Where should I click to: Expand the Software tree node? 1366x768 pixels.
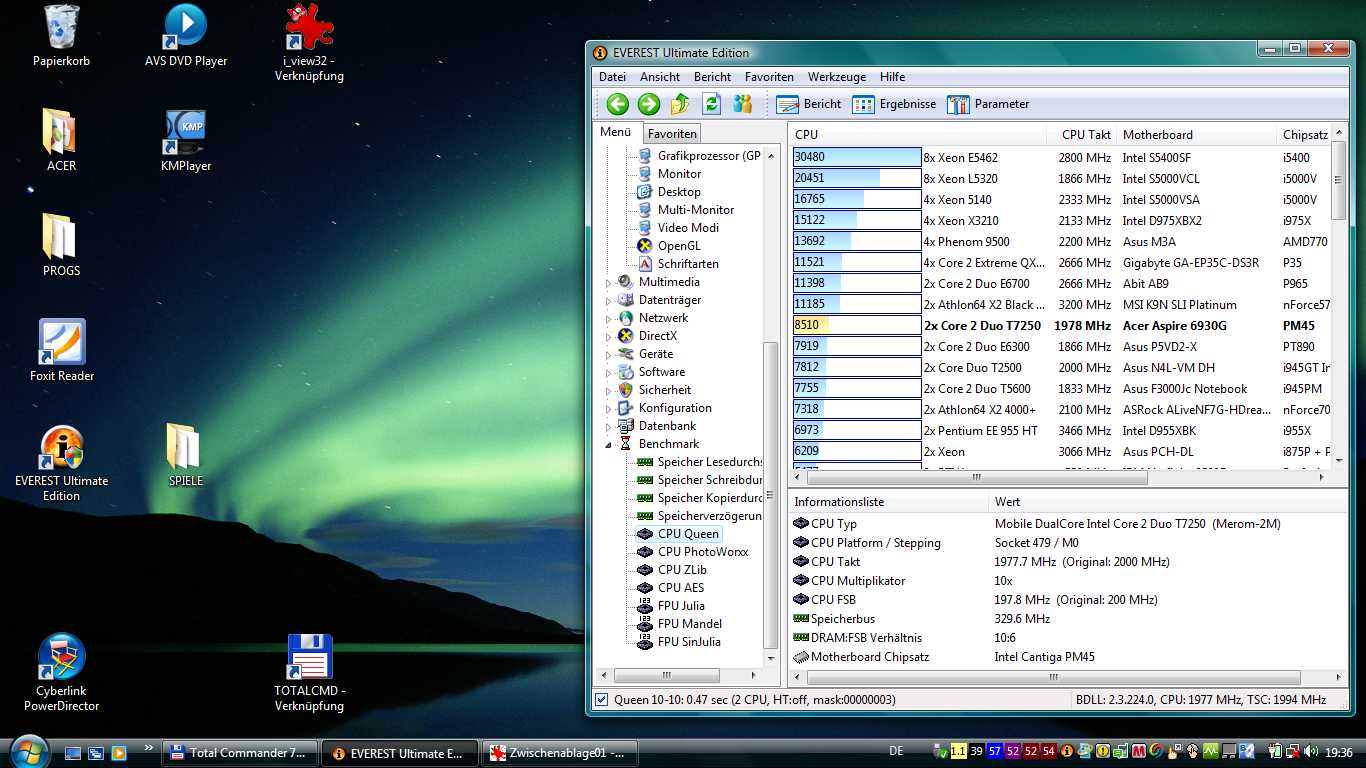pyautogui.click(x=608, y=373)
